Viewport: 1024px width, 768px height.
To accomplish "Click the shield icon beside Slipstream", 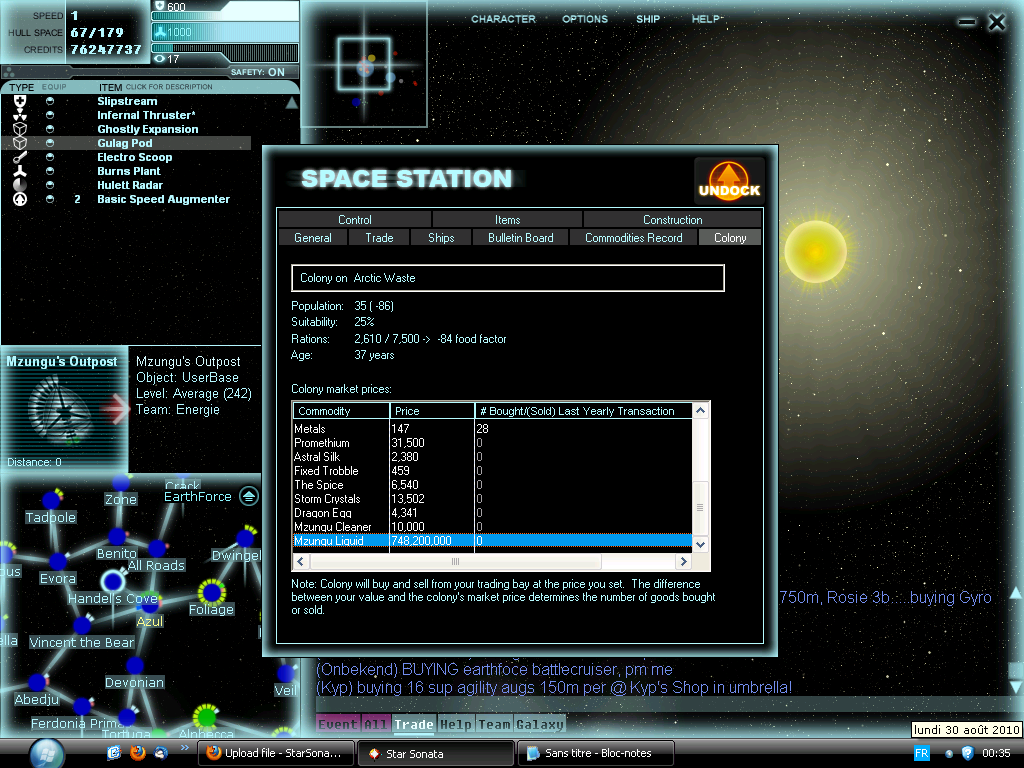I will [x=20, y=101].
